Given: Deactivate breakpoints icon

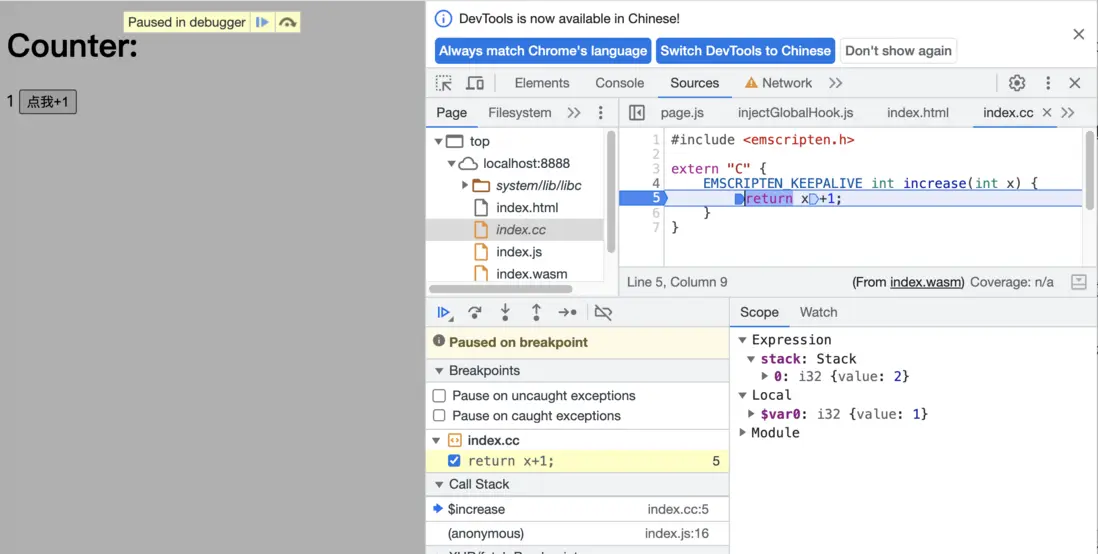Looking at the screenshot, I should point(603,313).
